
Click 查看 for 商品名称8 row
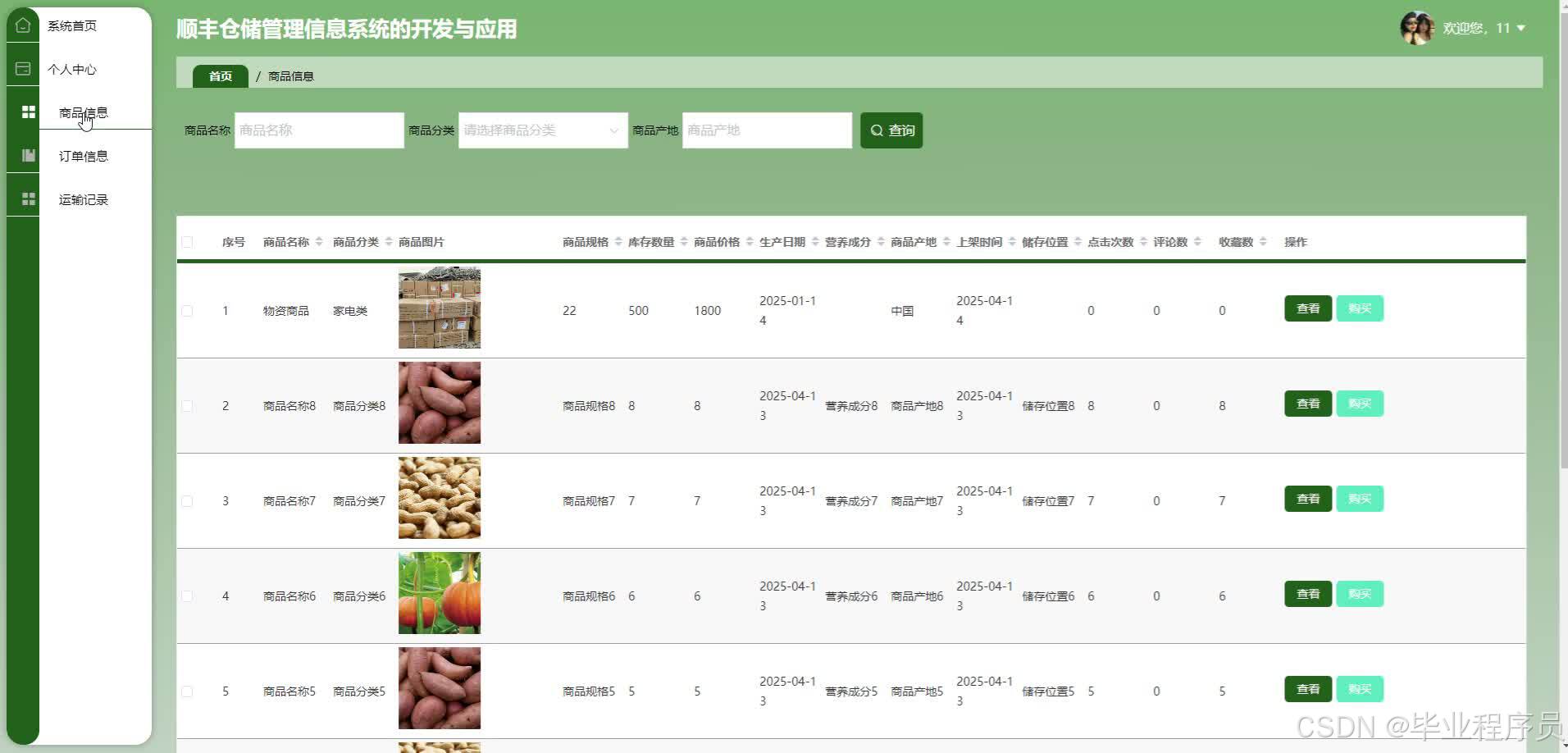pos(1308,404)
